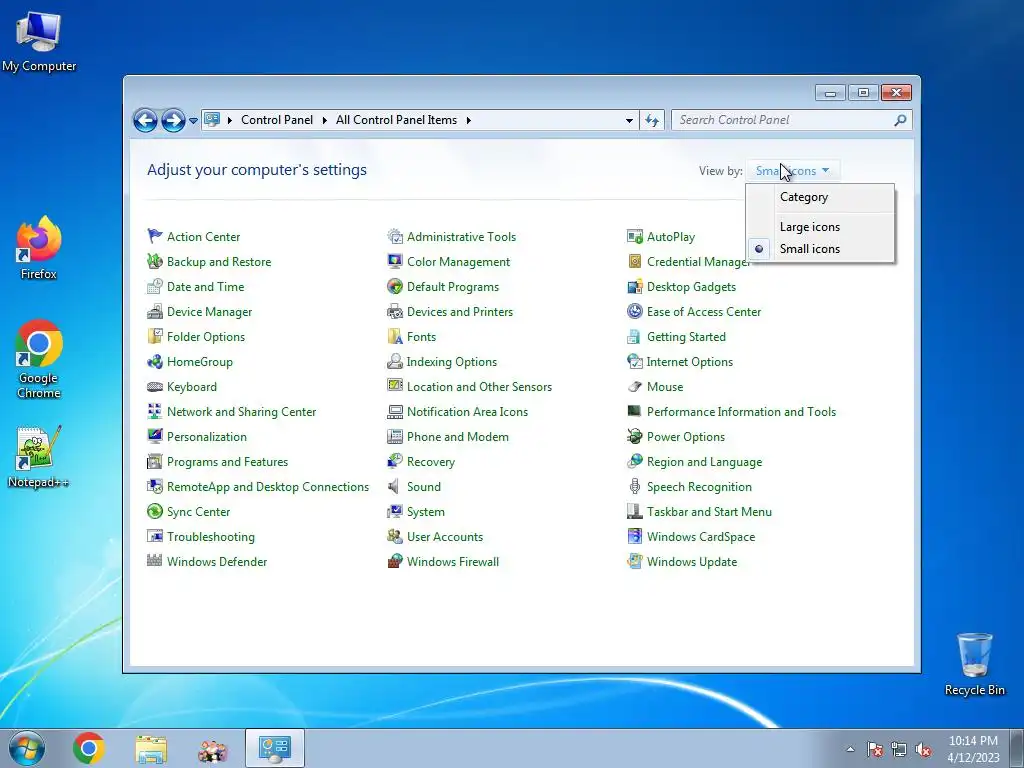
Task: Open Windows Explorer from the taskbar
Action: pyautogui.click(x=151, y=748)
